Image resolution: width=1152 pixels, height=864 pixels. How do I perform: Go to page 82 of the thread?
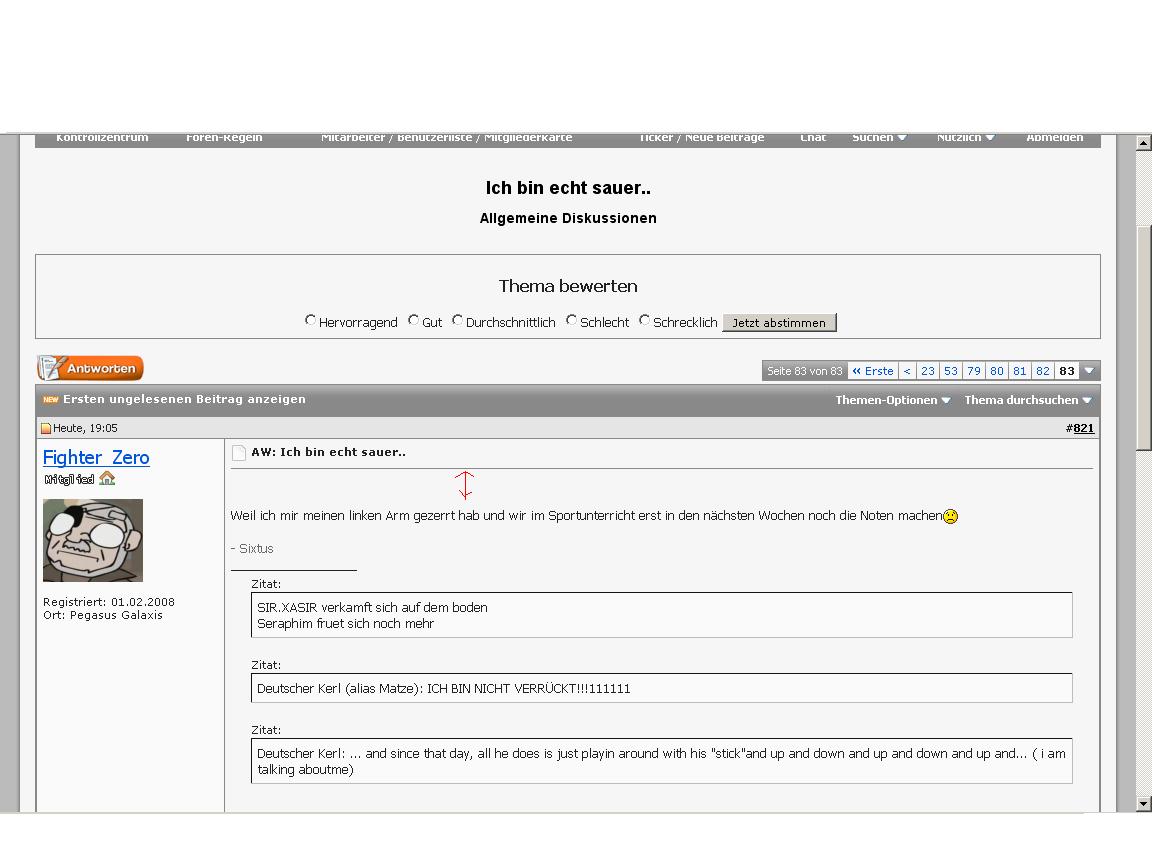(x=1042, y=371)
